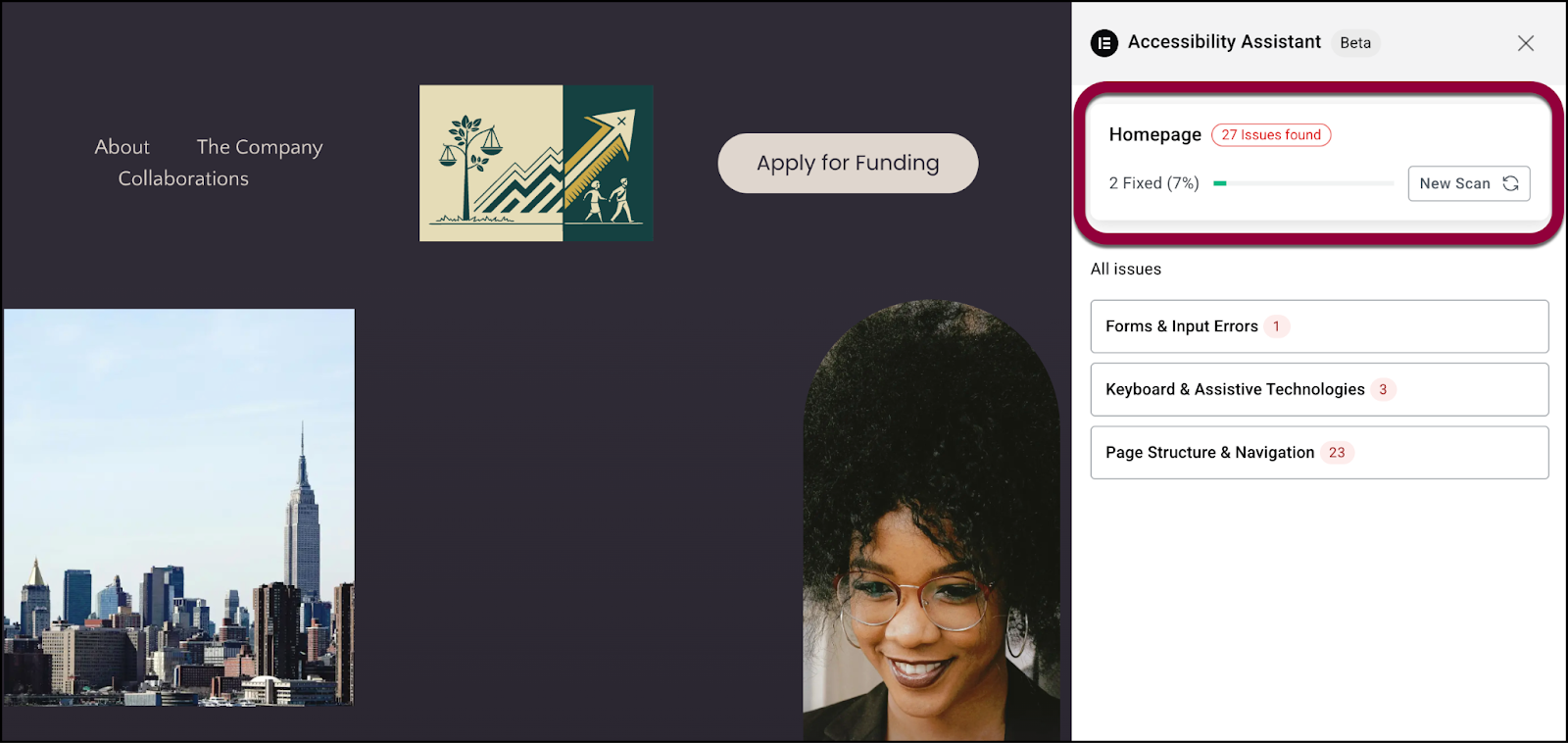Click the Beta badge

point(1355,43)
